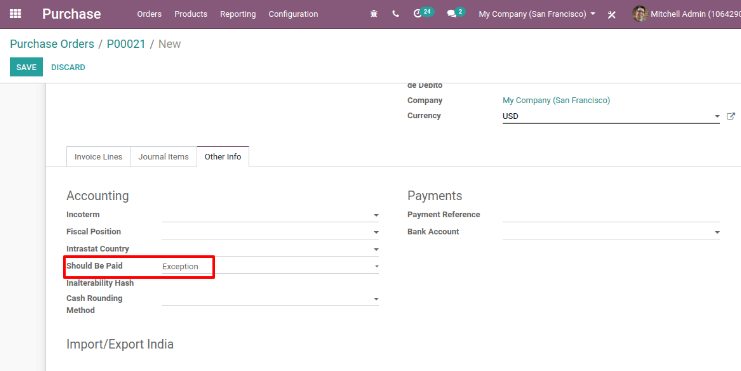Switch to the Journal Items tab
This screenshot has width=741, height=371.
coord(164,156)
